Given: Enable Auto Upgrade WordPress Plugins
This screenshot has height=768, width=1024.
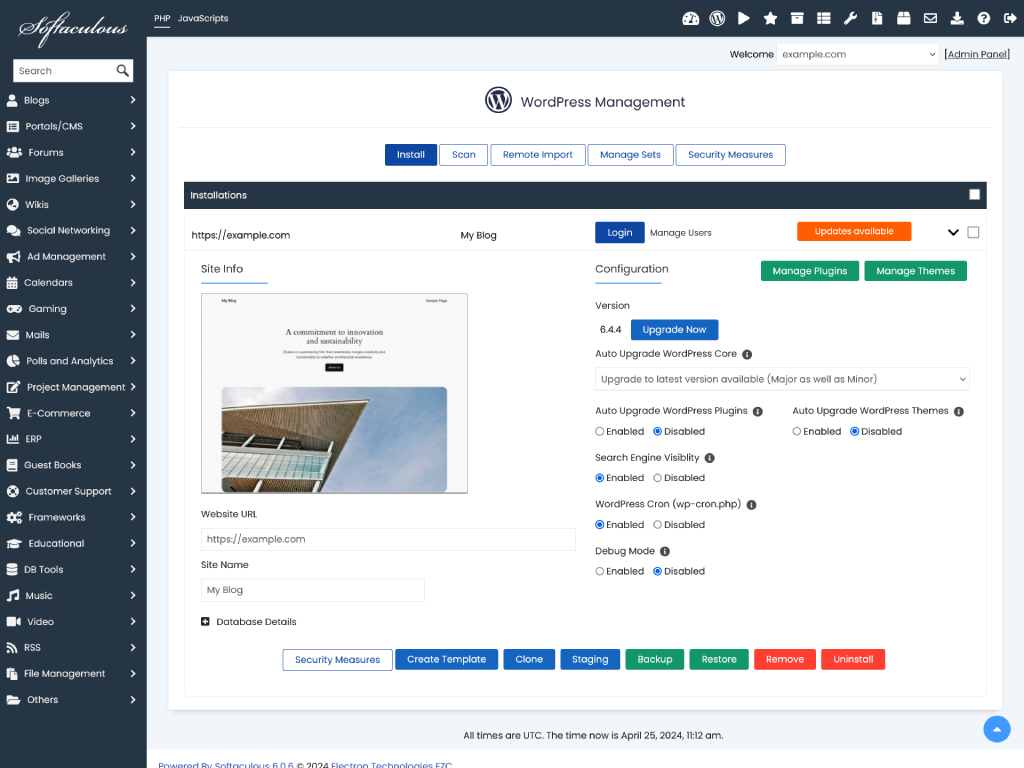Looking at the screenshot, I should coord(600,431).
